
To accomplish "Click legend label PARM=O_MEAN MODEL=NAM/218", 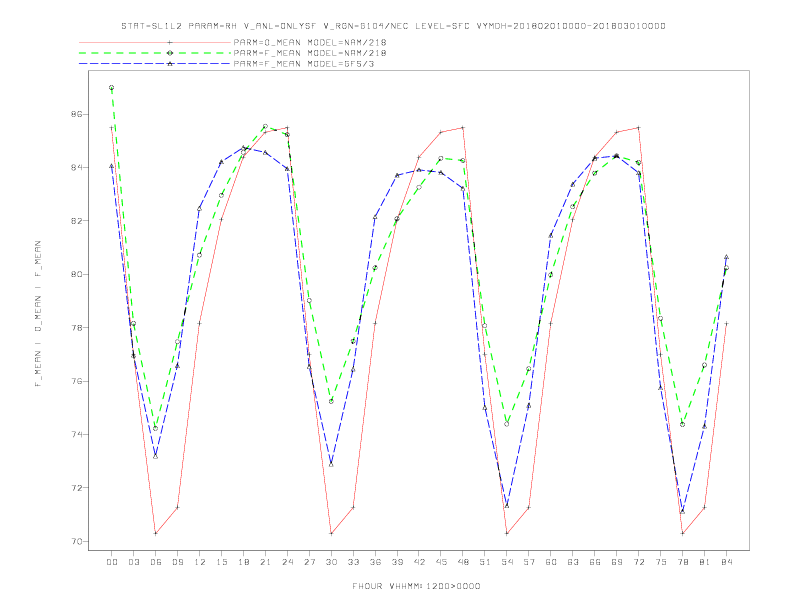I will 310,42.
